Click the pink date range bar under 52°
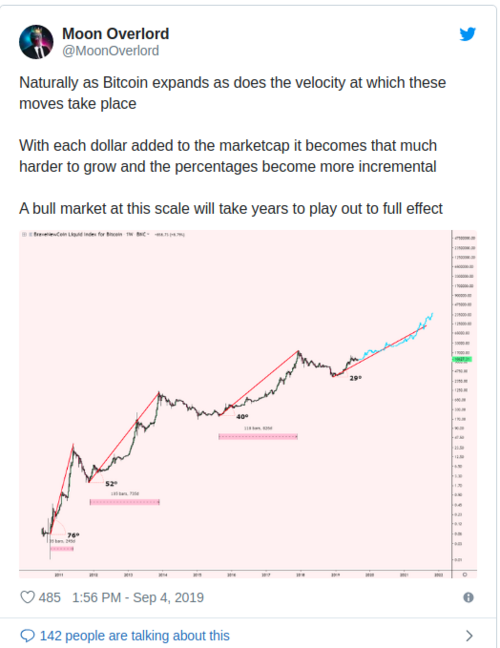Image resolution: width=500 pixels, height=648 pixels. click(x=125, y=502)
